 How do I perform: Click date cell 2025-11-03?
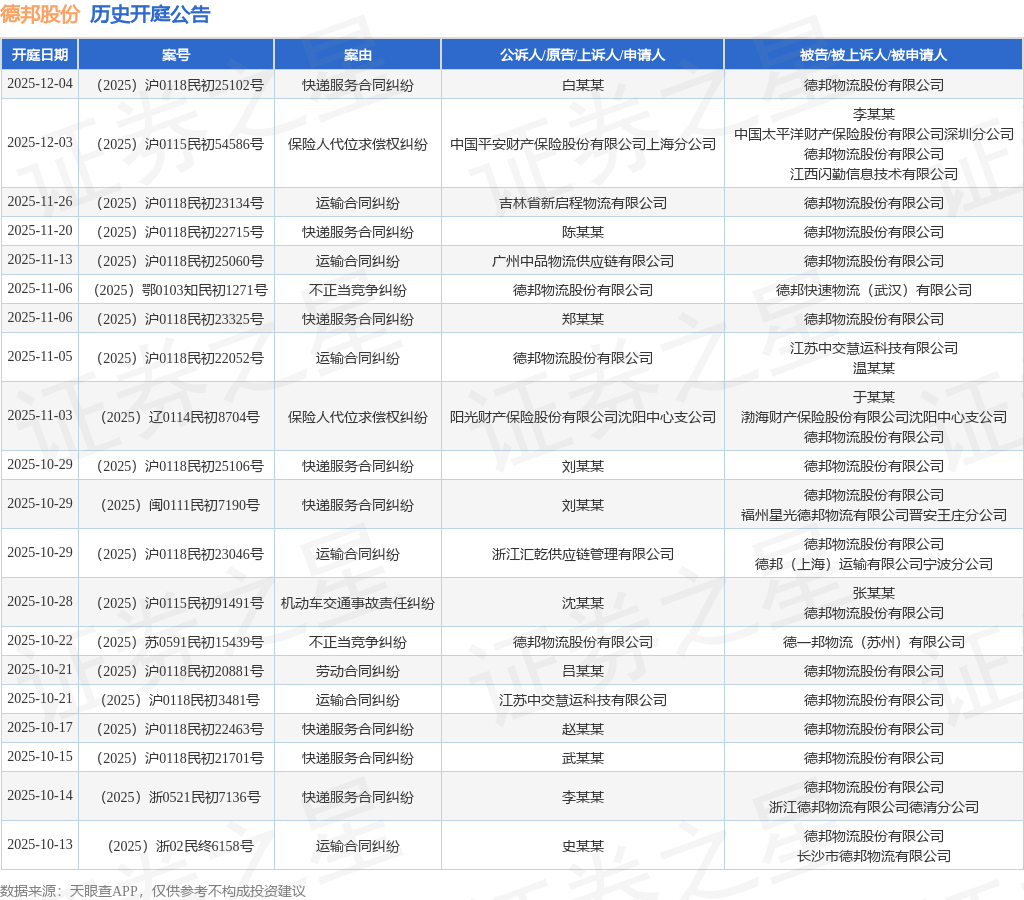(x=40, y=415)
